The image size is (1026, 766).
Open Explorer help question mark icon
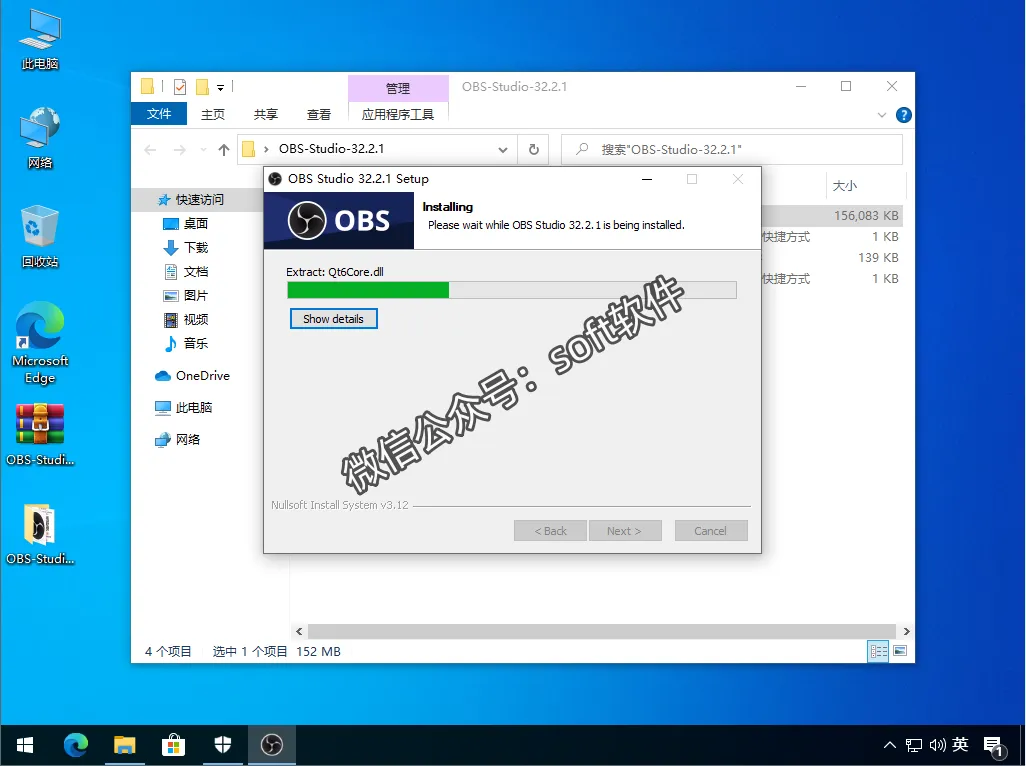tap(904, 115)
